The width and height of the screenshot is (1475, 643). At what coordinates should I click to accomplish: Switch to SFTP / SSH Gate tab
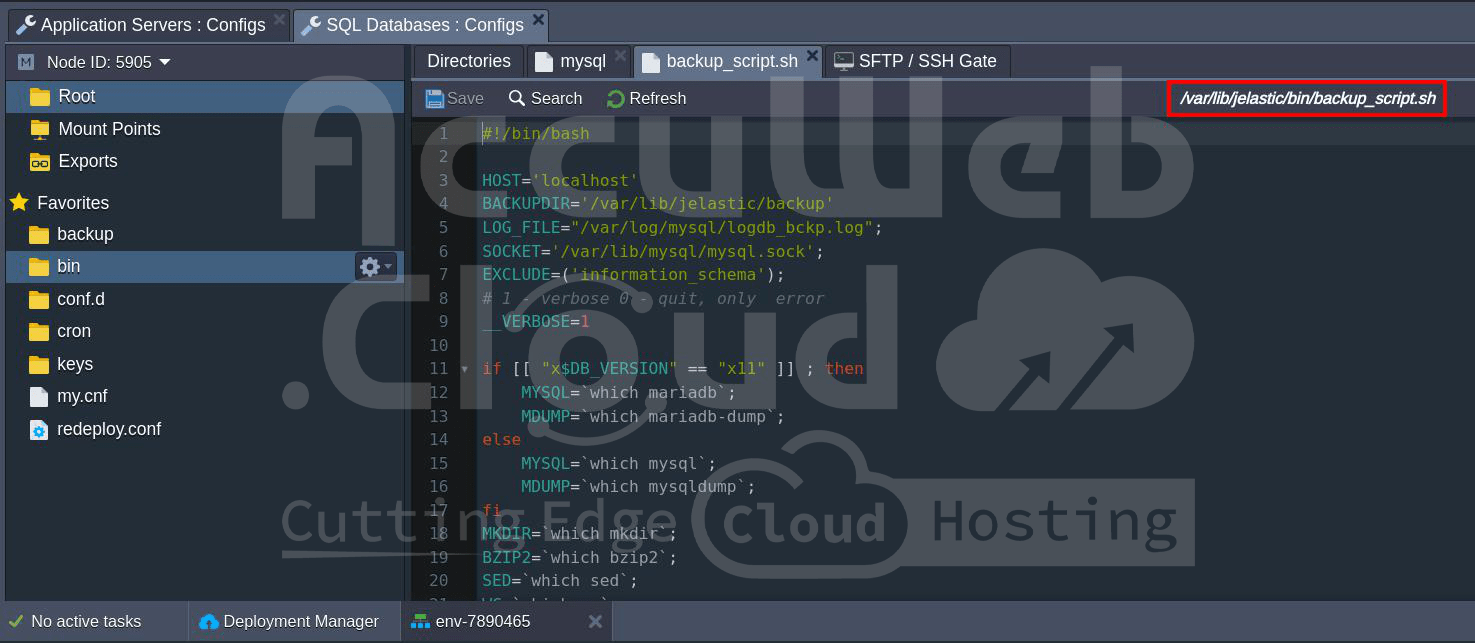[915, 61]
